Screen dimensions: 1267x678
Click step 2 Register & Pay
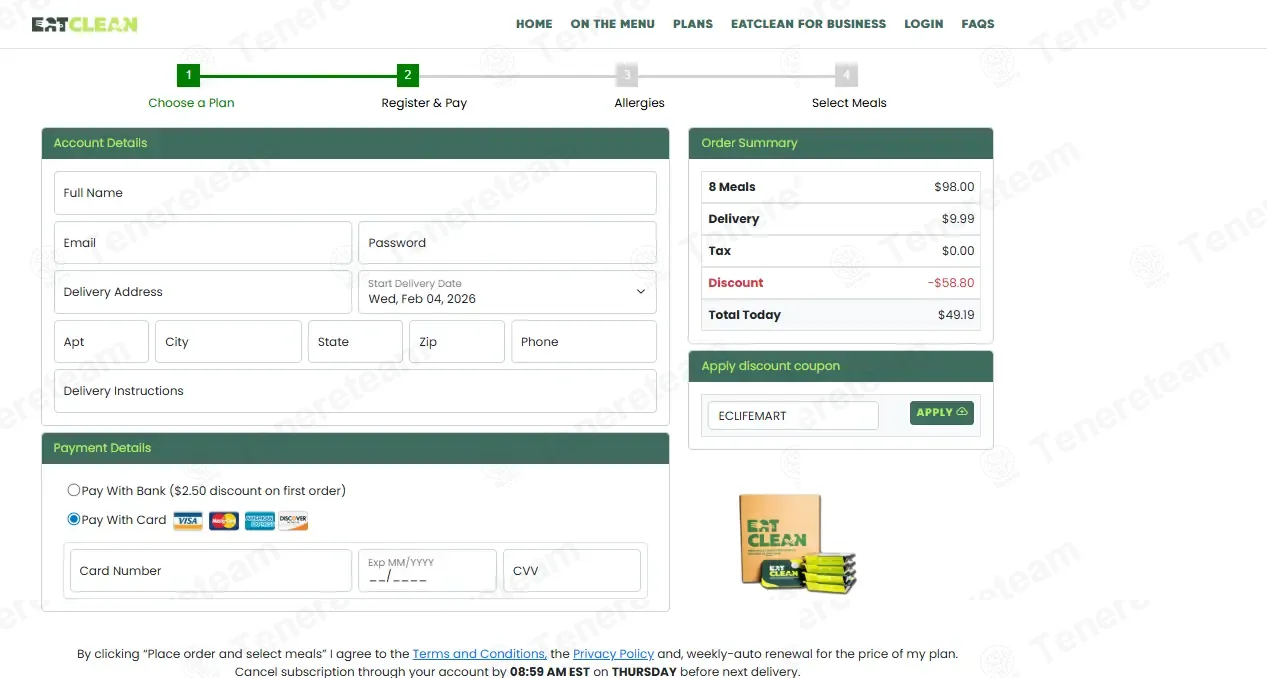(x=407, y=75)
